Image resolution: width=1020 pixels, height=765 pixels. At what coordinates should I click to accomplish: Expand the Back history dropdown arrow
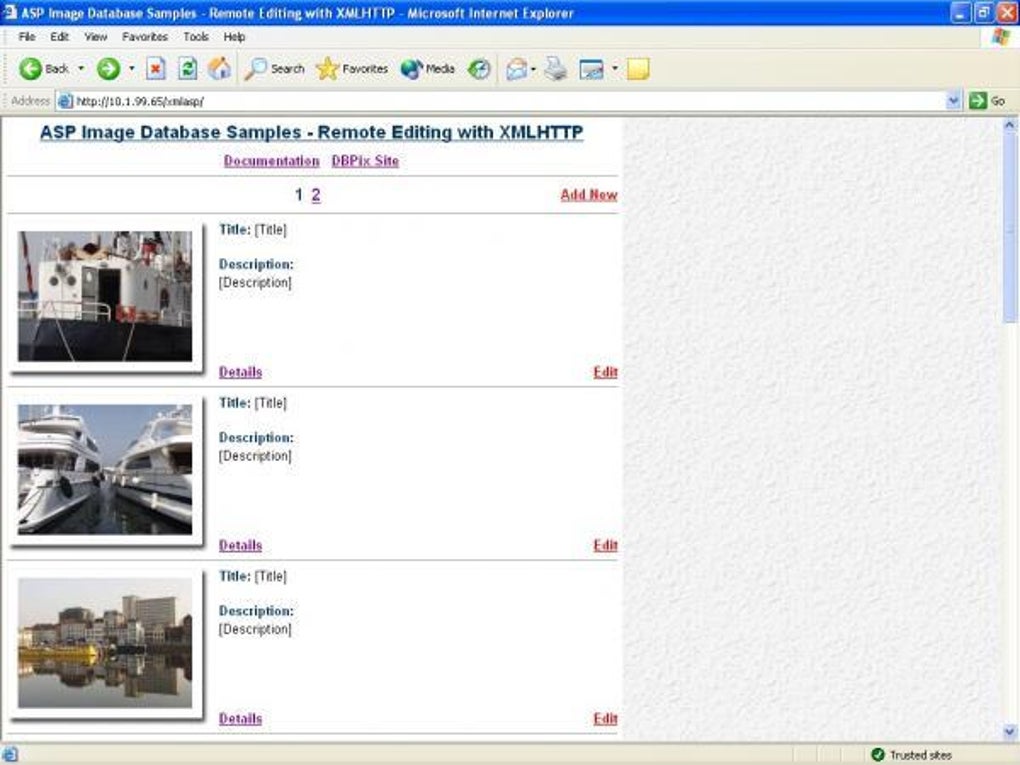tap(81, 68)
